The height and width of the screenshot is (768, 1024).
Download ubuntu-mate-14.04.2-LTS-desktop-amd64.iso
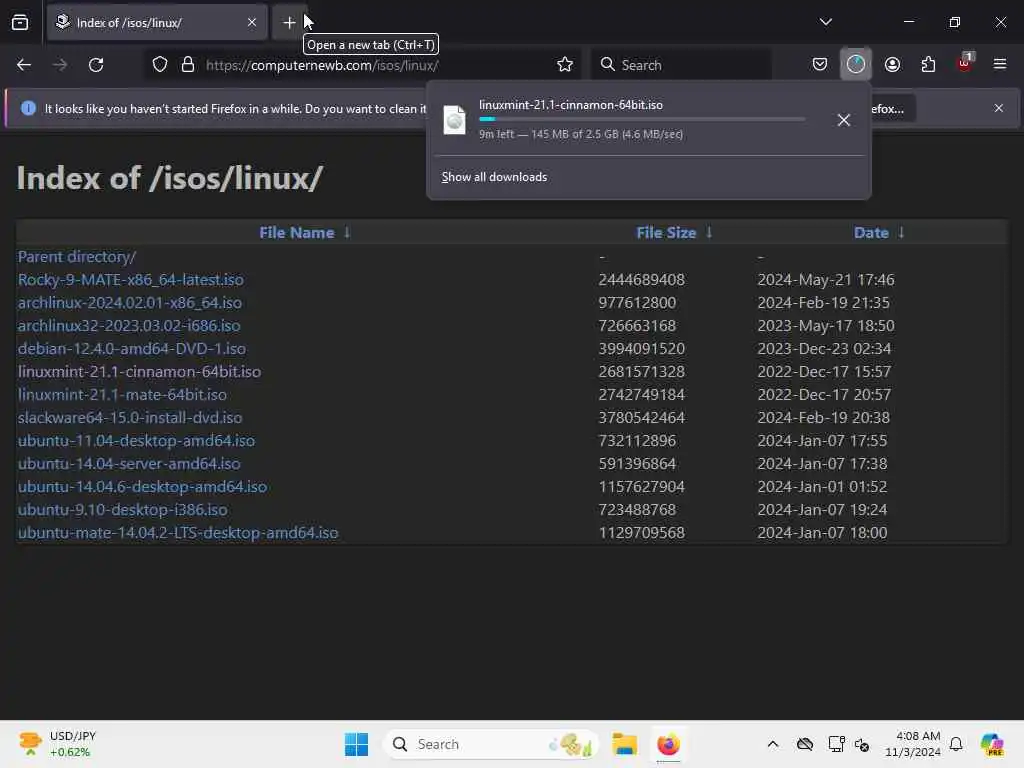click(178, 532)
